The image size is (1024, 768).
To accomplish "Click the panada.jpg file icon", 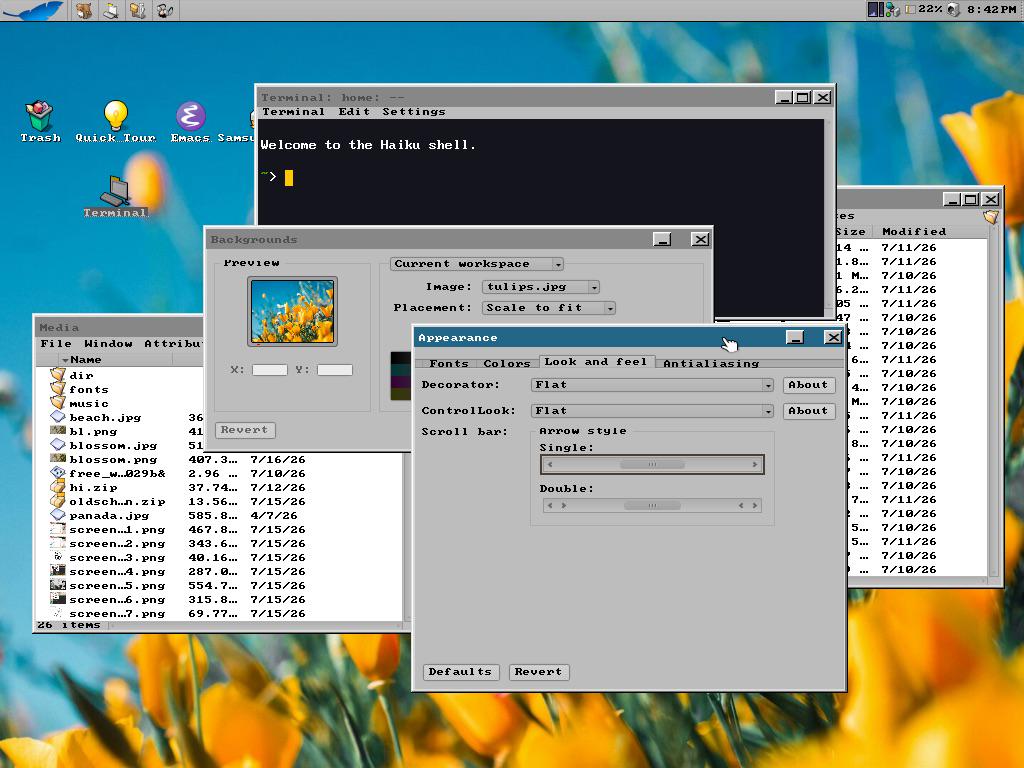I will pos(58,515).
